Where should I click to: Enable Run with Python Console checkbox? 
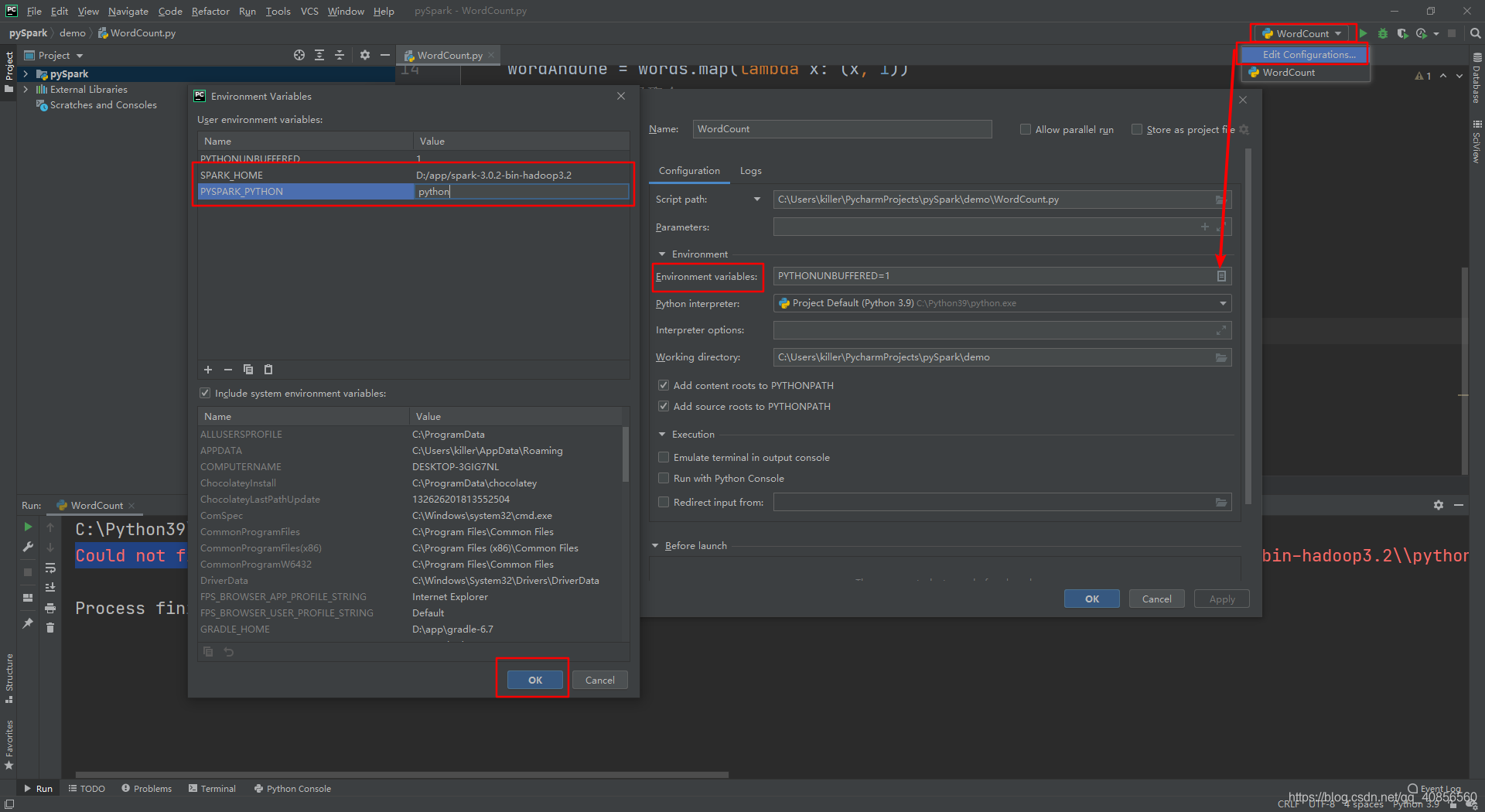pyautogui.click(x=664, y=478)
